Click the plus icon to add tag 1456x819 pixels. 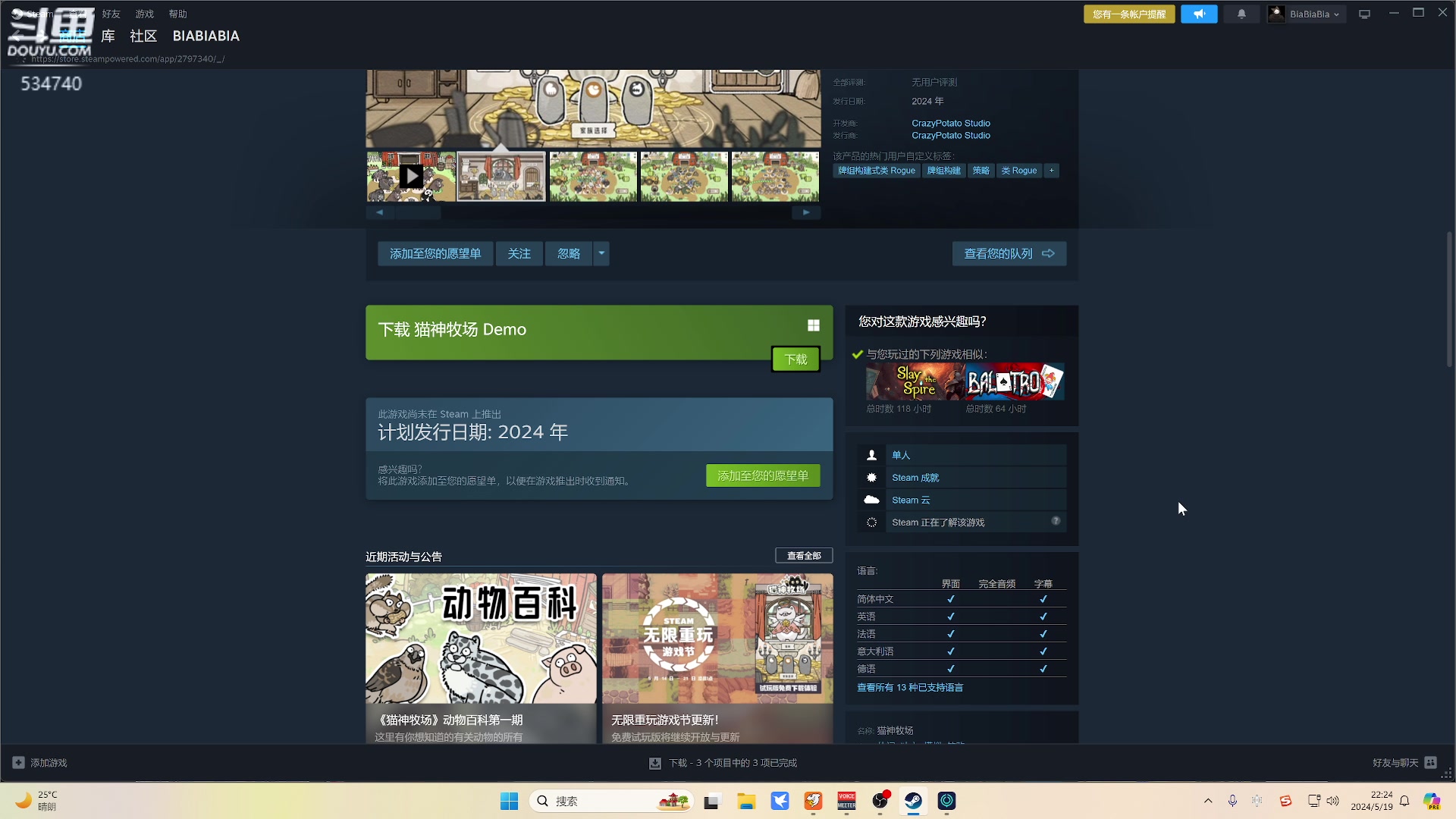(1051, 171)
